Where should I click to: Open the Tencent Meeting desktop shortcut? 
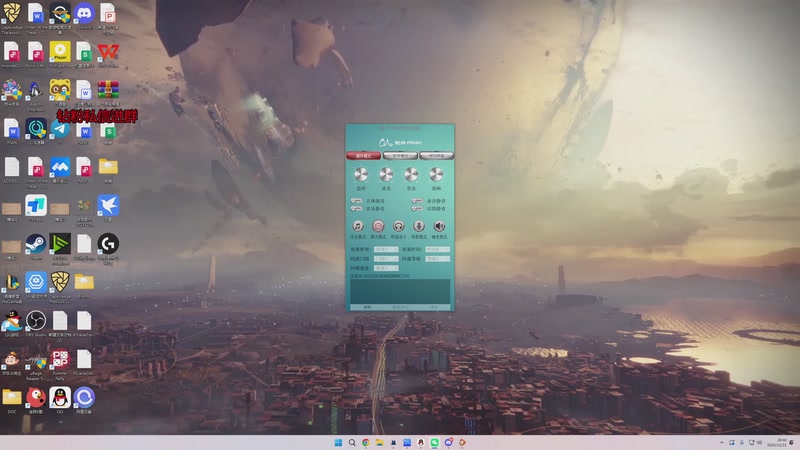tap(60, 169)
